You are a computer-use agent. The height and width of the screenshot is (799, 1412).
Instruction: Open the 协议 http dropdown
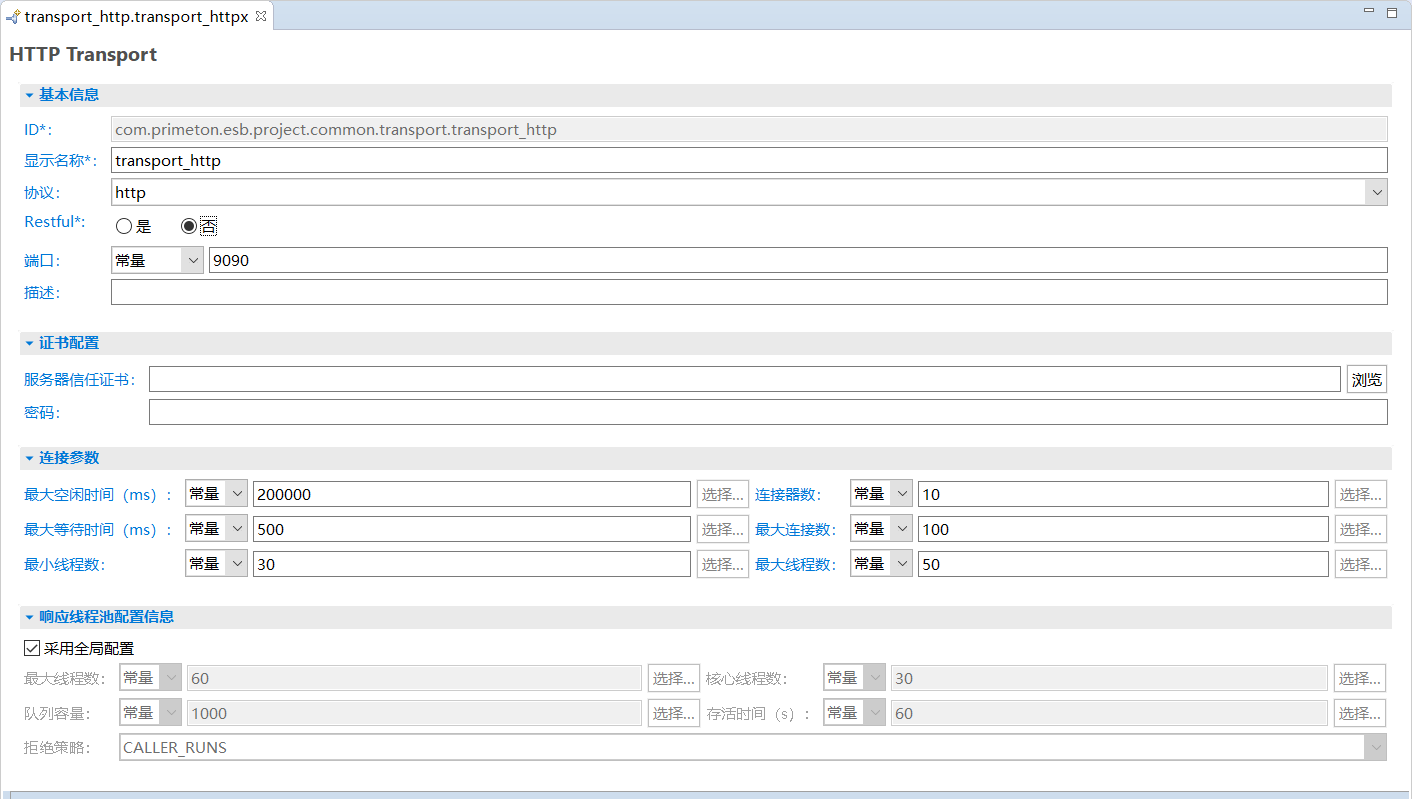click(x=1376, y=192)
